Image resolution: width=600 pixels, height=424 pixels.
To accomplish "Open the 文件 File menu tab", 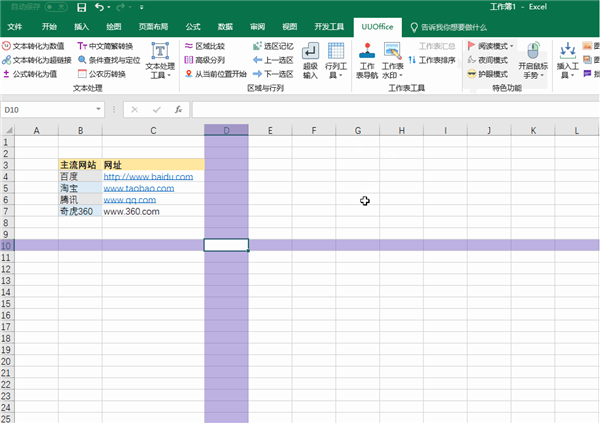I will pos(15,27).
